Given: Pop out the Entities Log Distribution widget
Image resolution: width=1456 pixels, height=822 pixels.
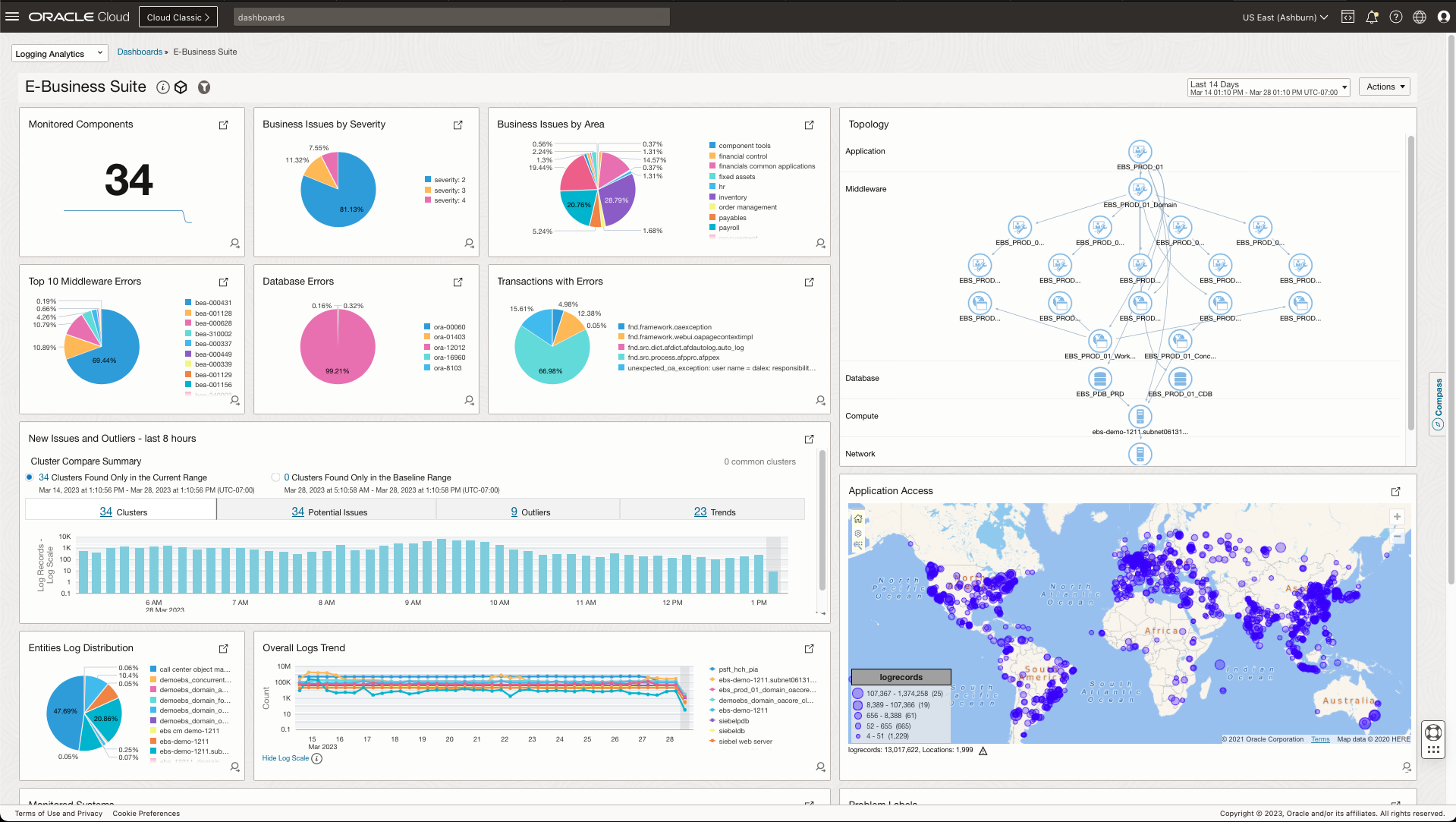Looking at the screenshot, I should pos(224,649).
